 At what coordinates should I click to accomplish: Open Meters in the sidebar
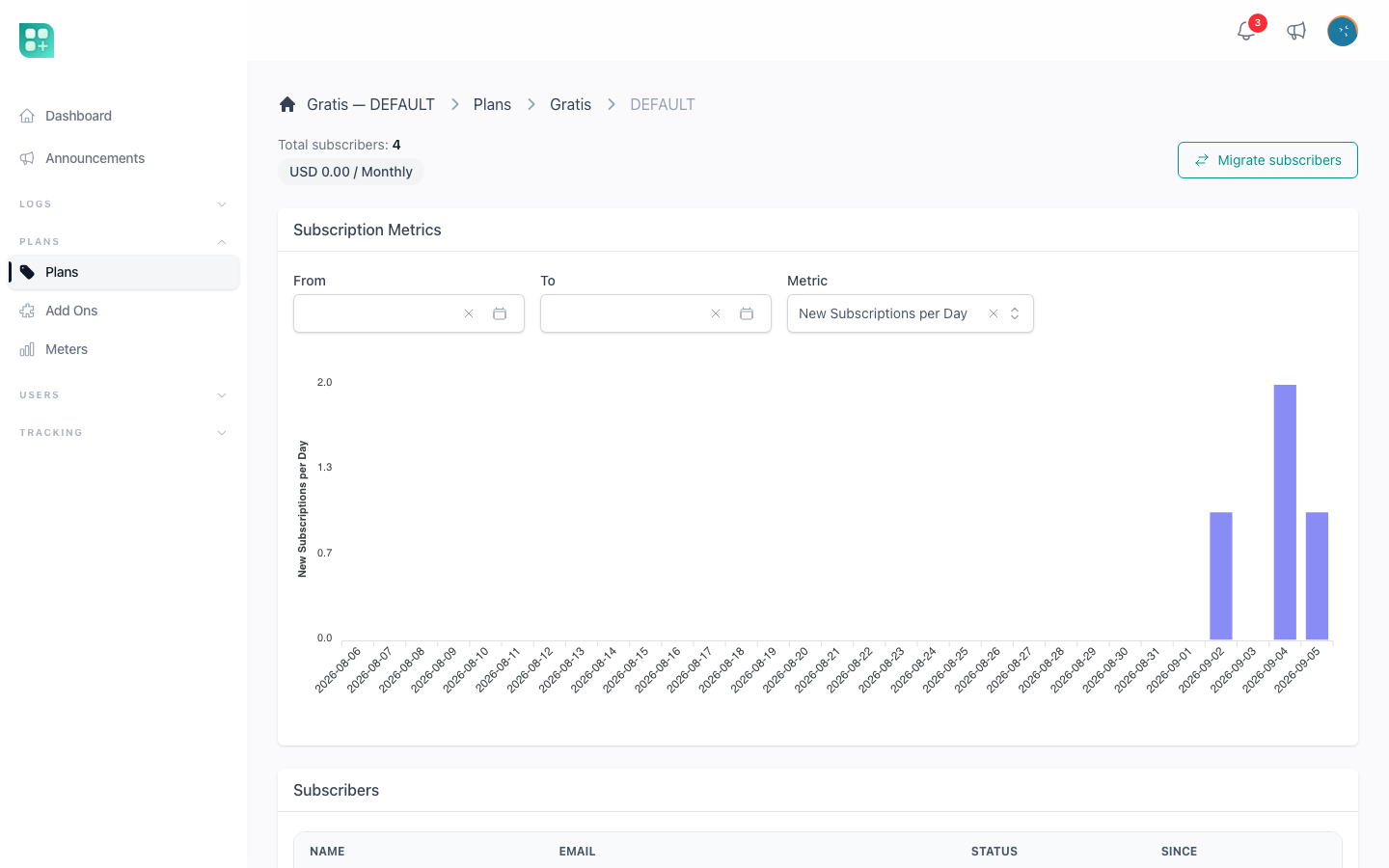click(123, 349)
